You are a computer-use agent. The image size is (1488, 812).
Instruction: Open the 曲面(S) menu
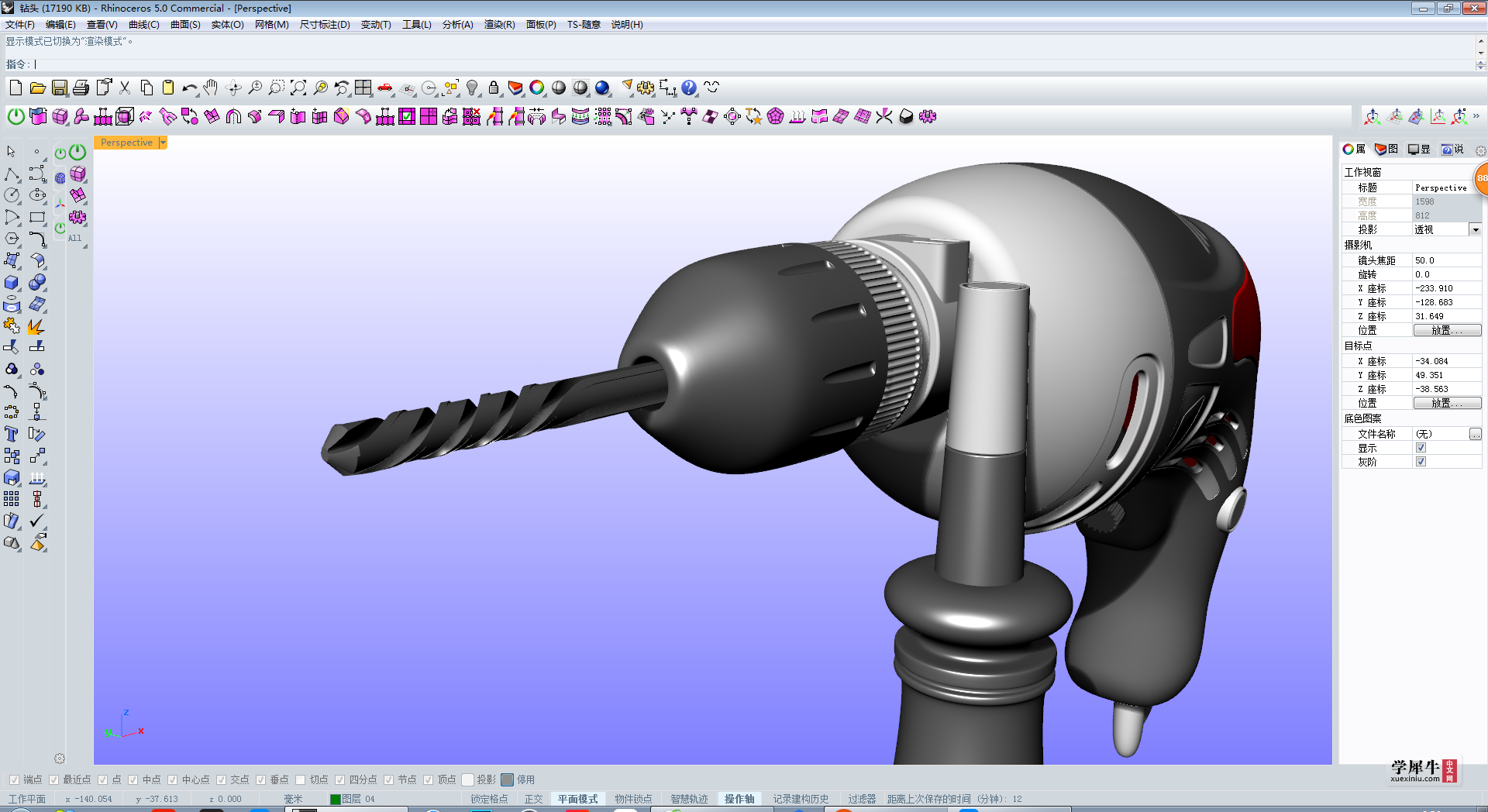(x=185, y=25)
